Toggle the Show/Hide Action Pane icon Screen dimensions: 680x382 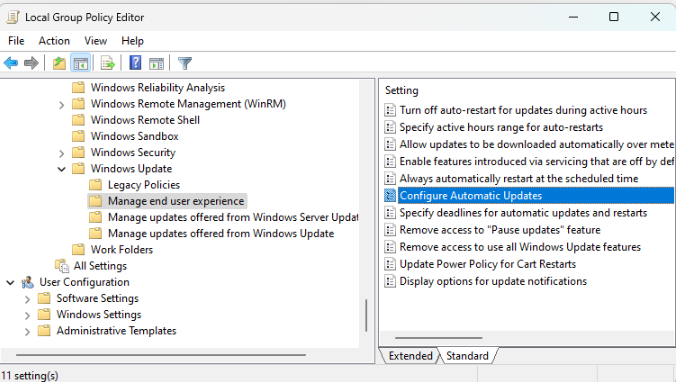point(157,63)
